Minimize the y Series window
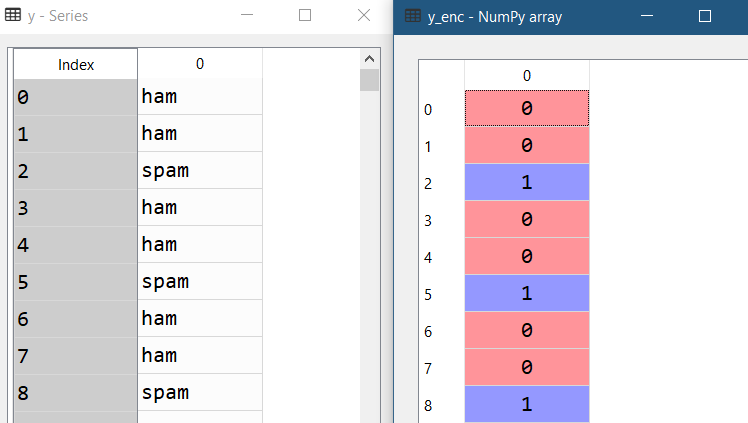Image resolution: width=748 pixels, height=423 pixels. pyautogui.click(x=247, y=15)
